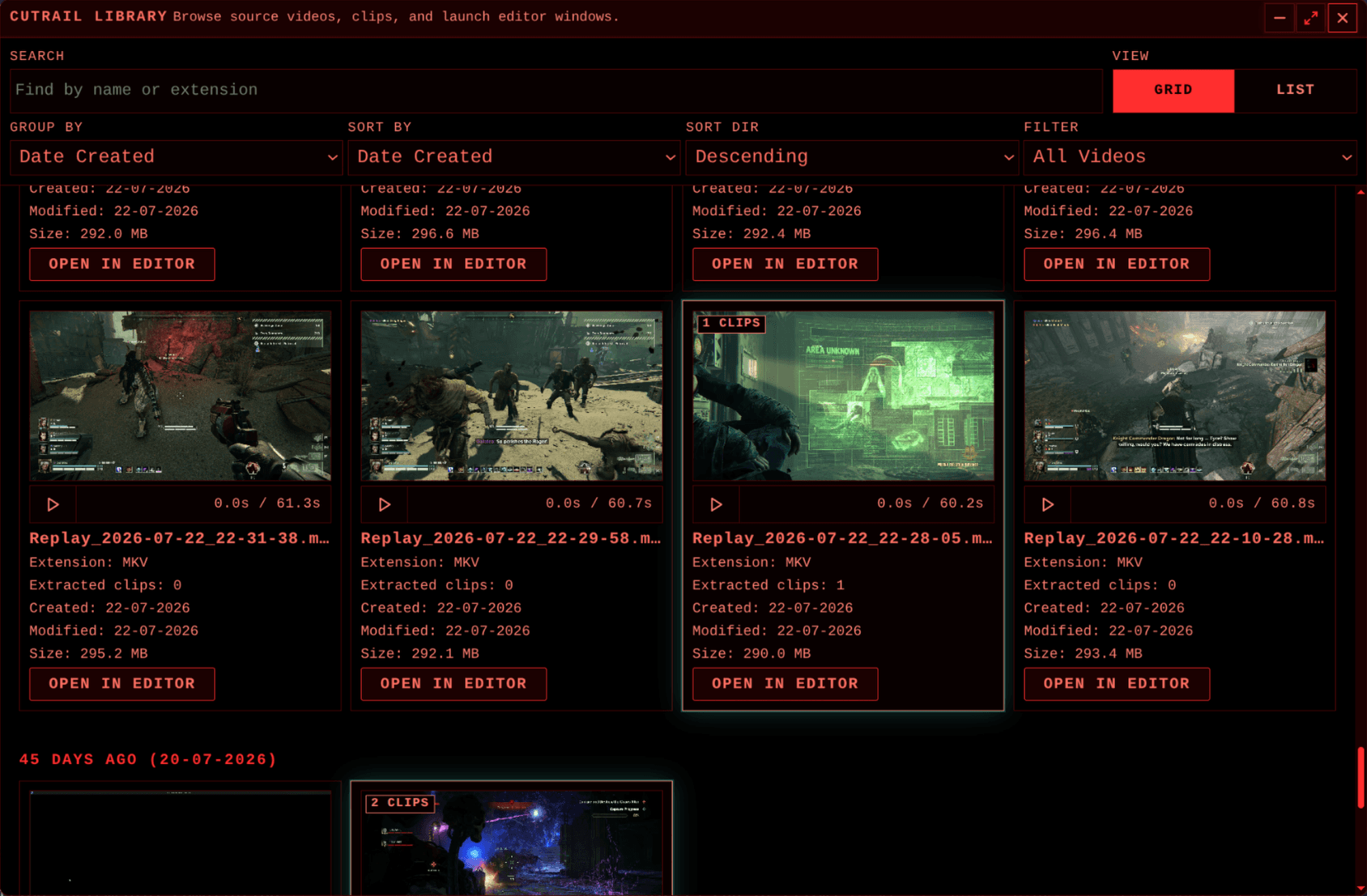Screen dimensions: 1367x896
Task: Open the Sort By dropdown
Action: (513, 157)
